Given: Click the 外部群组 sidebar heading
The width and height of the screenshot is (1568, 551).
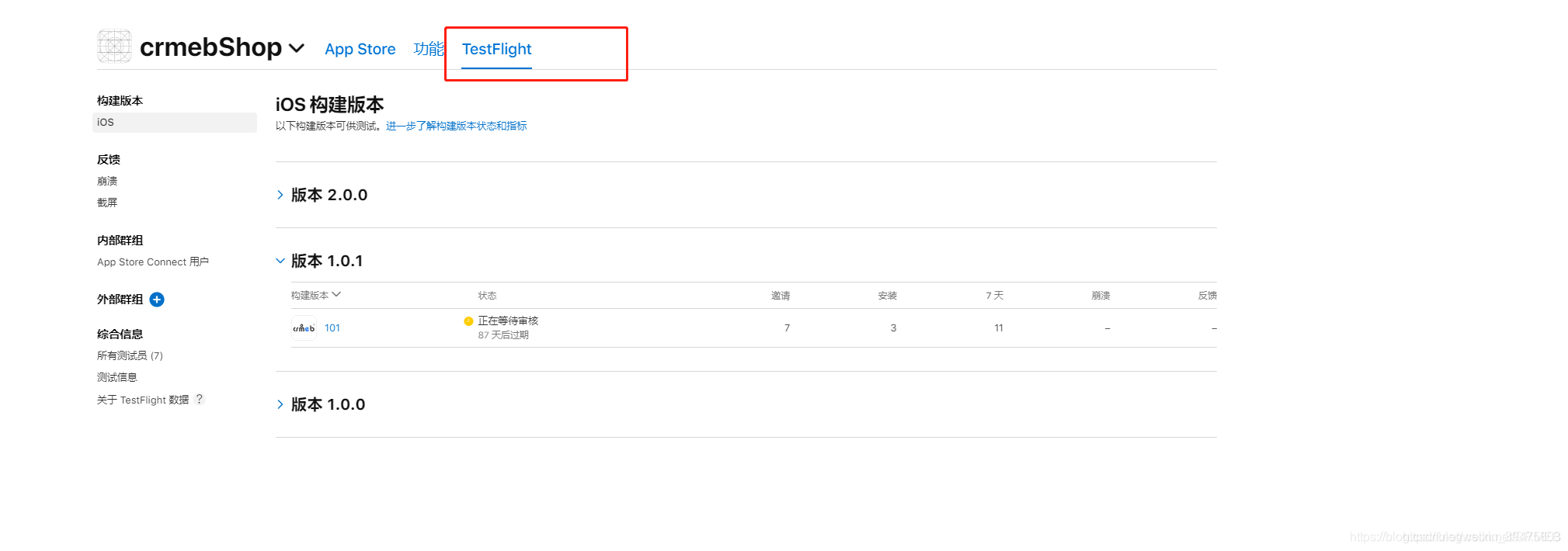Looking at the screenshot, I should point(120,300).
